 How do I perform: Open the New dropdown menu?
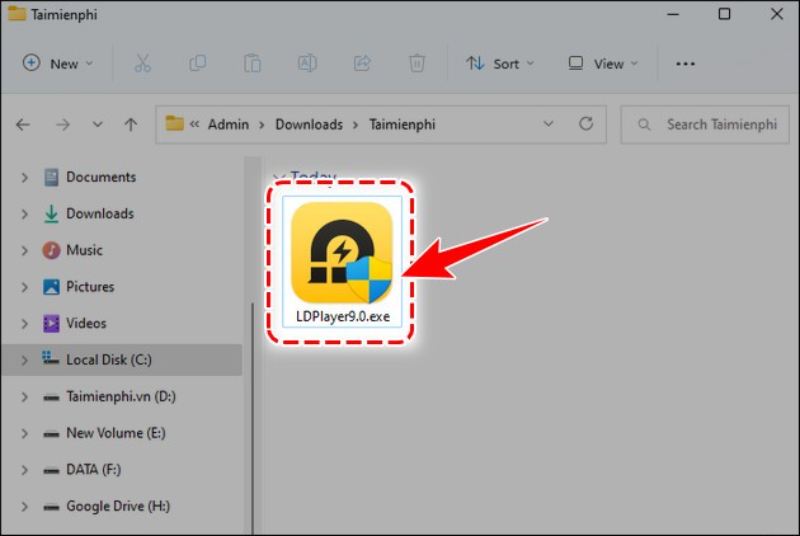(x=58, y=63)
